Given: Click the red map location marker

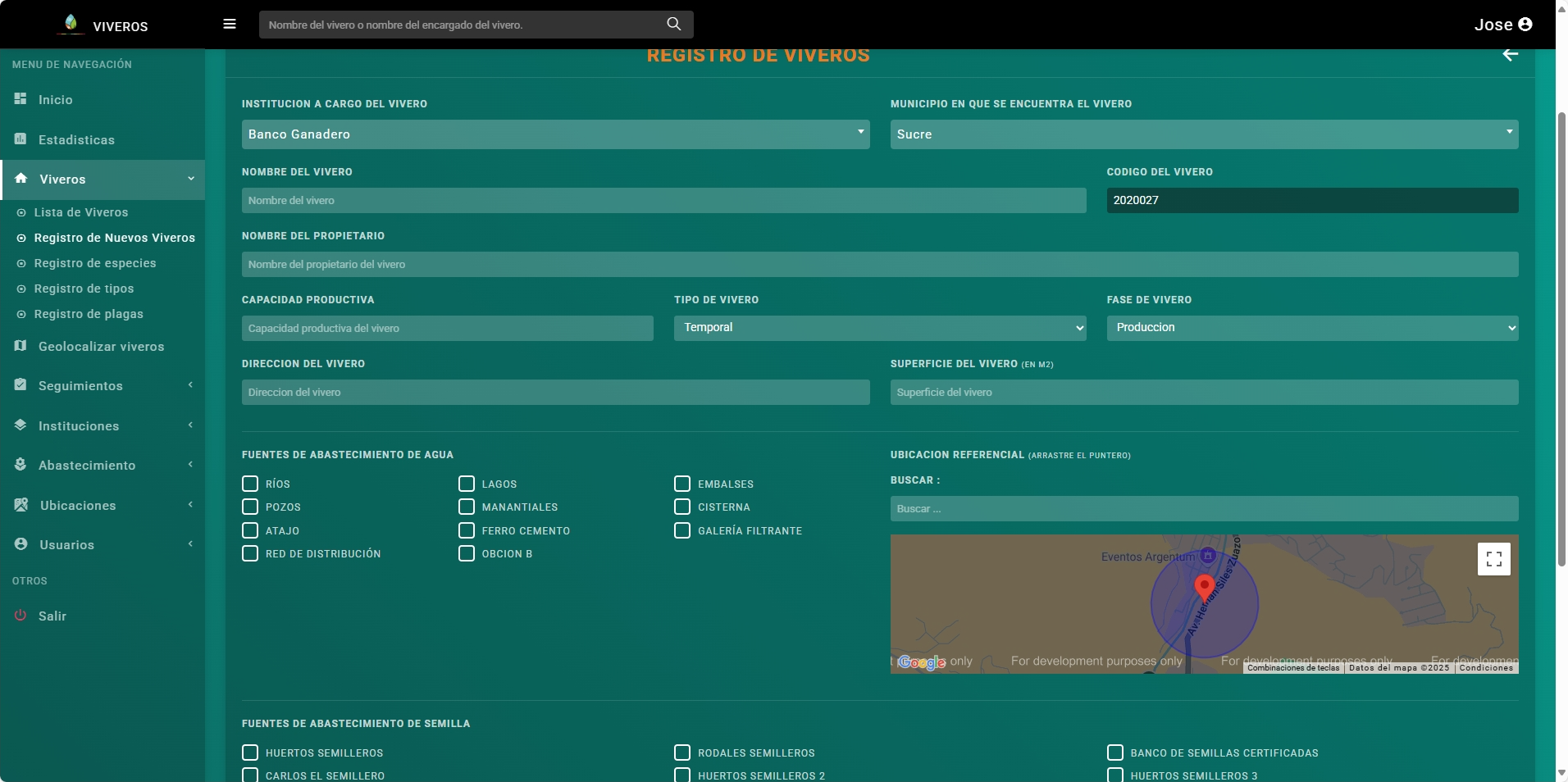Looking at the screenshot, I should pyautogui.click(x=1204, y=586).
